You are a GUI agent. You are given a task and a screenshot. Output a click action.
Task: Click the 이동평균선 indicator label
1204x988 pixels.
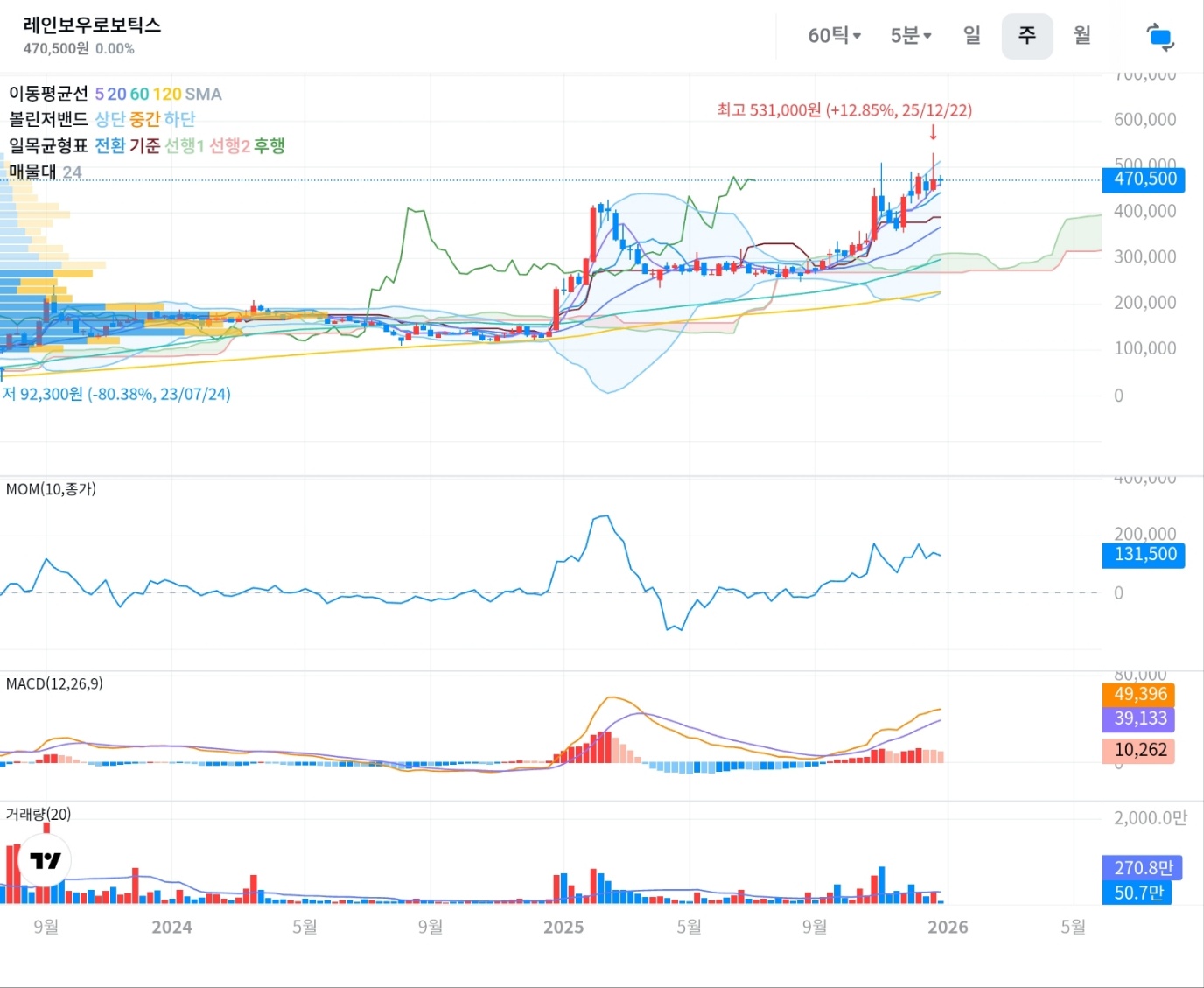tap(48, 94)
